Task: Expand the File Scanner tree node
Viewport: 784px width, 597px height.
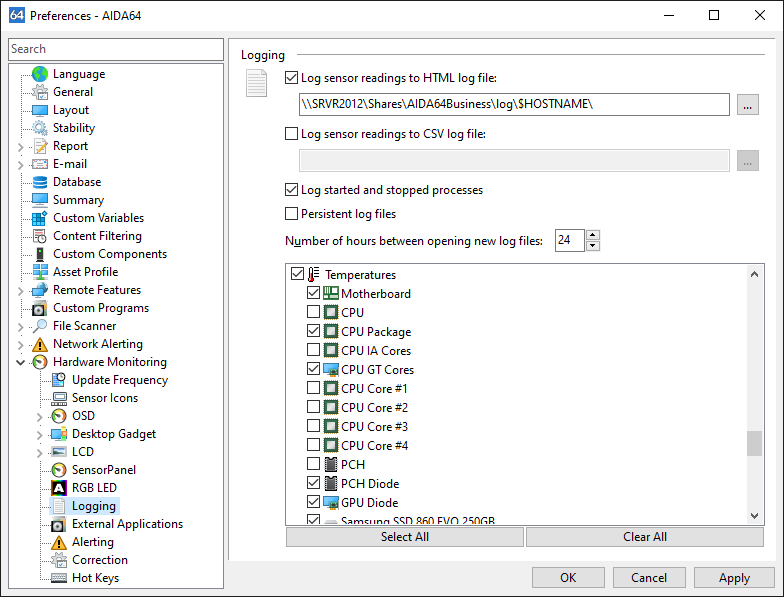Action: [x=20, y=327]
